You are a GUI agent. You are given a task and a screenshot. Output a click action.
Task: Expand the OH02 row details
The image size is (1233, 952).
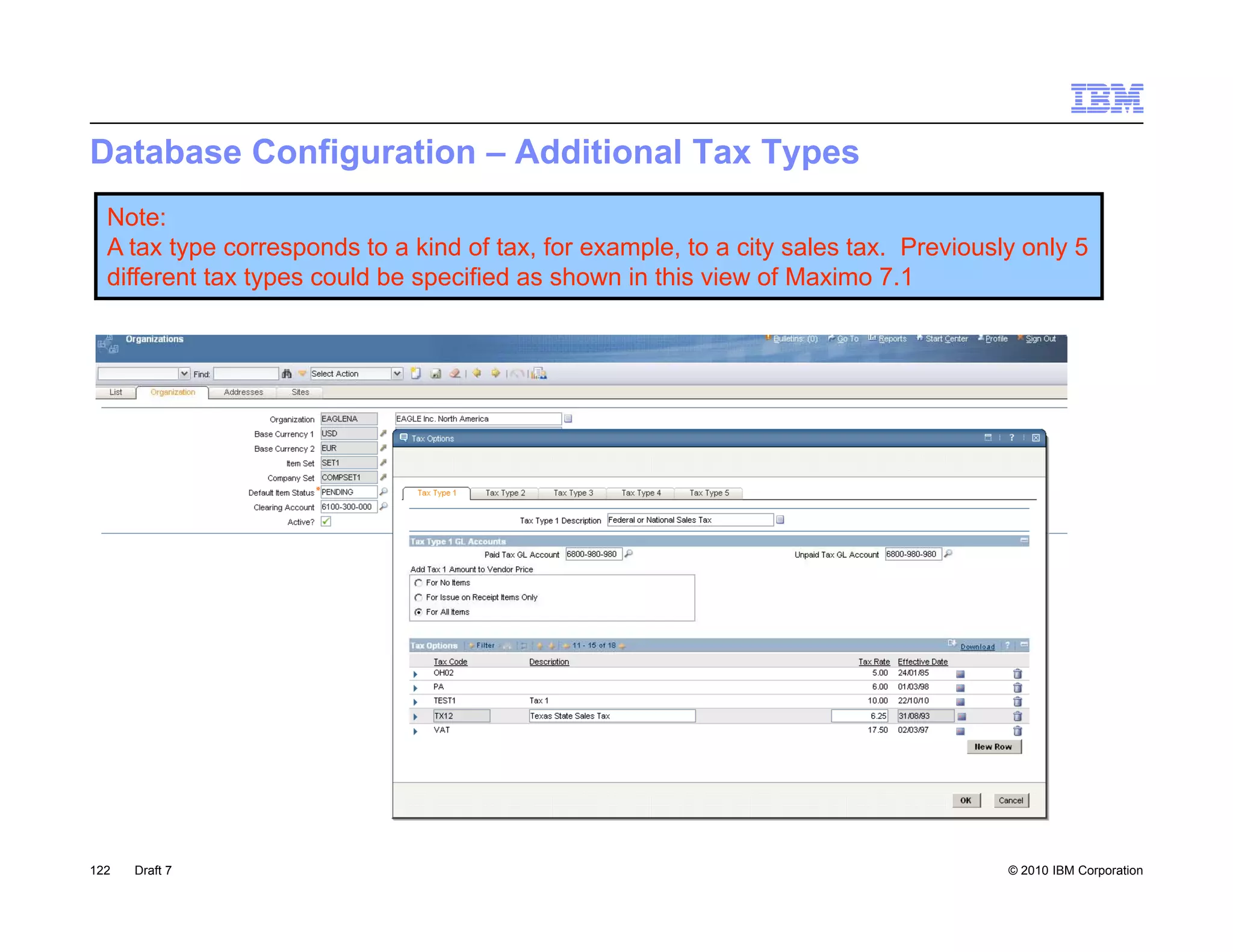coord(415,674)
